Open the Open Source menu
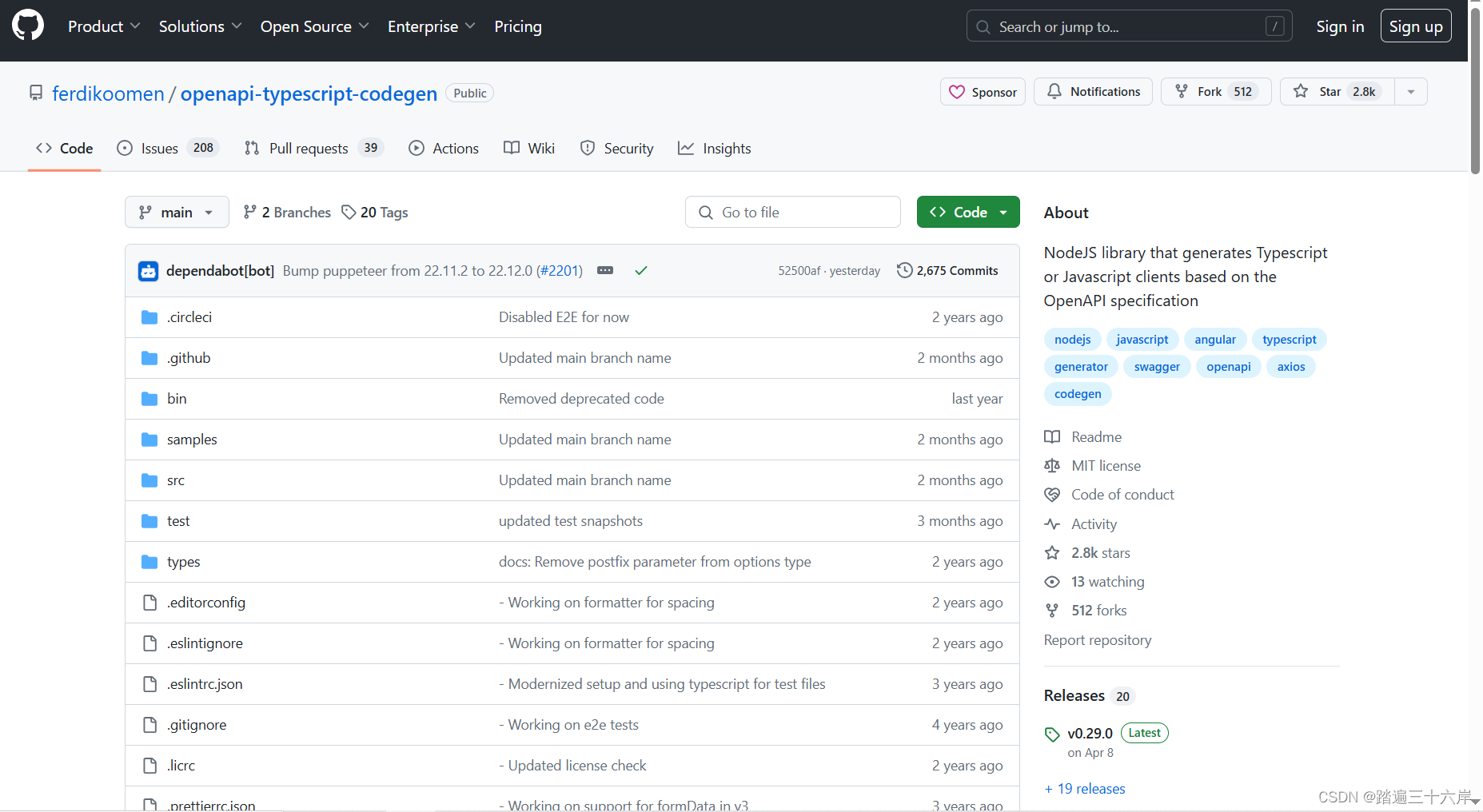This screenshot has width=1483, height=812. coord(313,26)
